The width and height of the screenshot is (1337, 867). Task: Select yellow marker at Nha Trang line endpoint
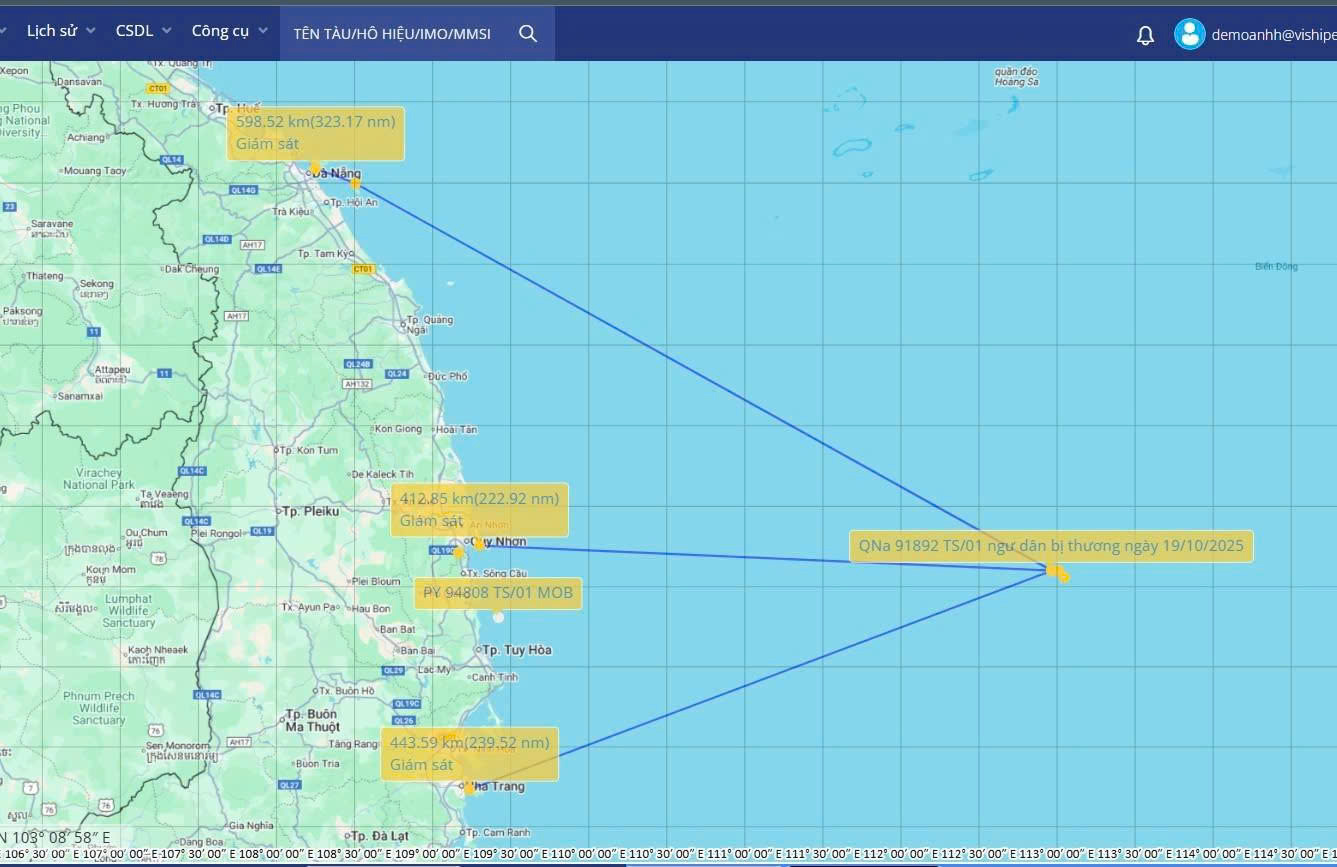(469, 788)
